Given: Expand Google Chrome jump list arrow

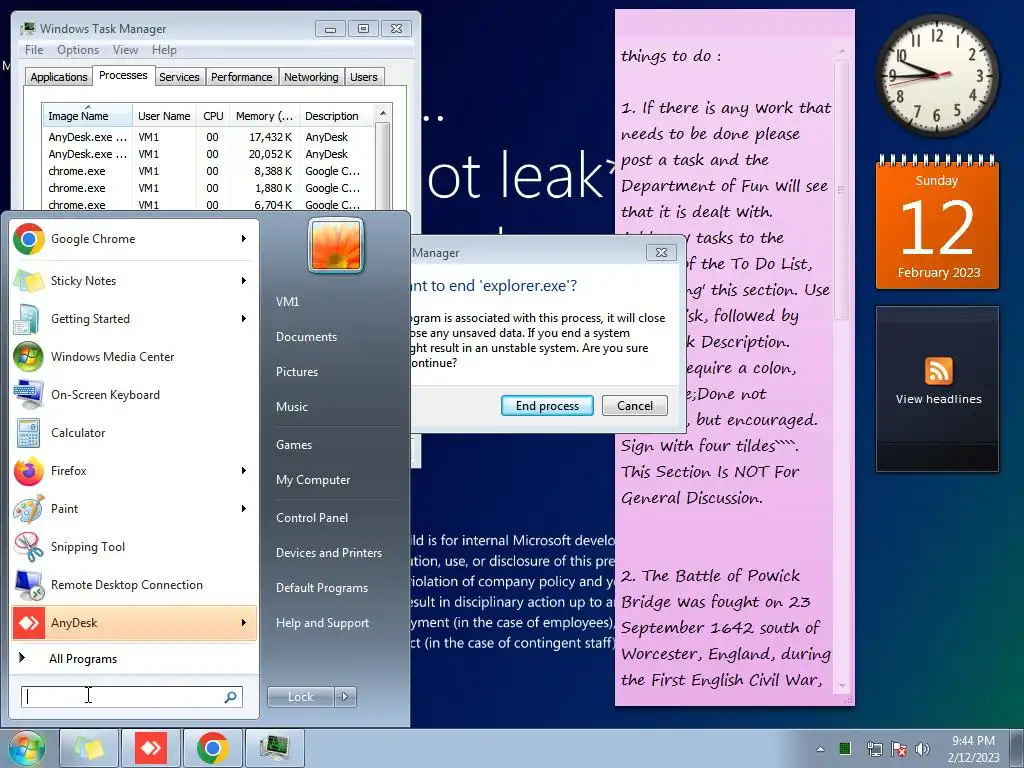Looking at the screenshot, I should 244,239.
